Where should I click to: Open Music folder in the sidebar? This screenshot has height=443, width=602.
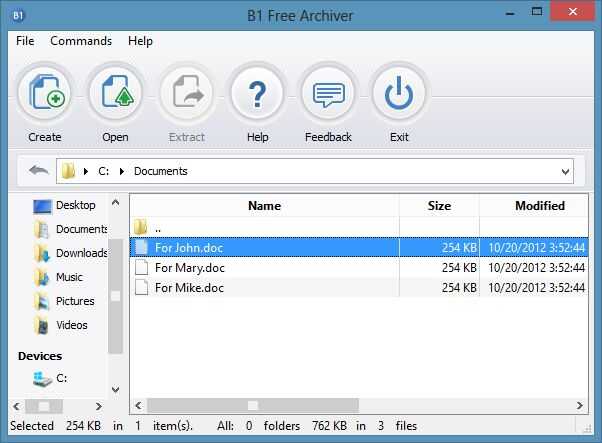[58, 277]
